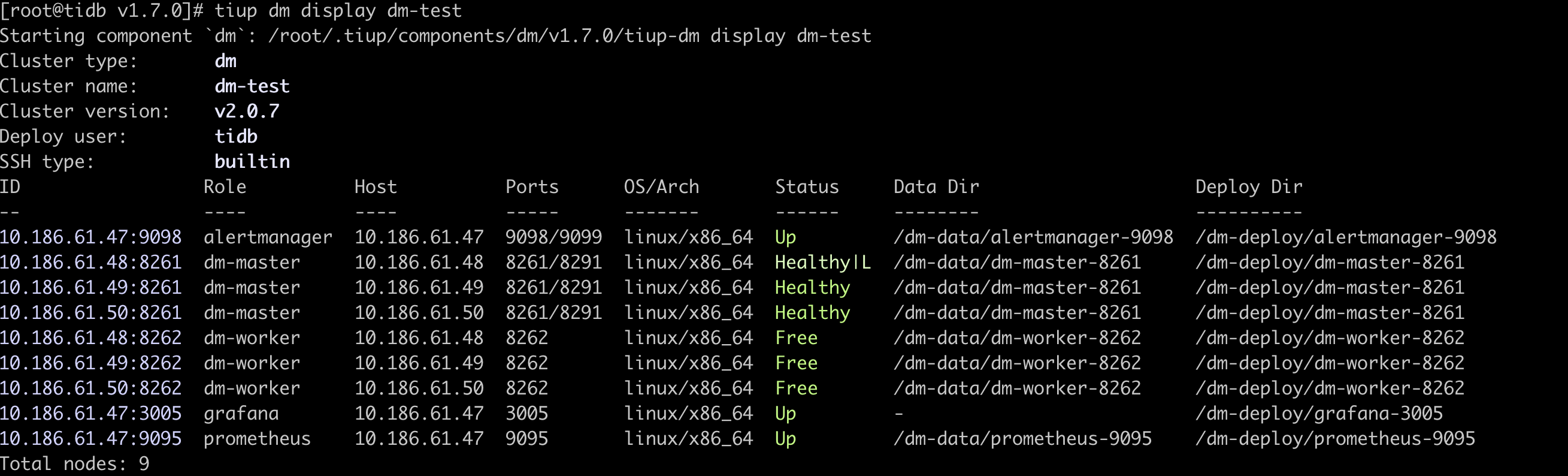Click the "Total nodes: 9" summary line

click(x=74, y=464)
